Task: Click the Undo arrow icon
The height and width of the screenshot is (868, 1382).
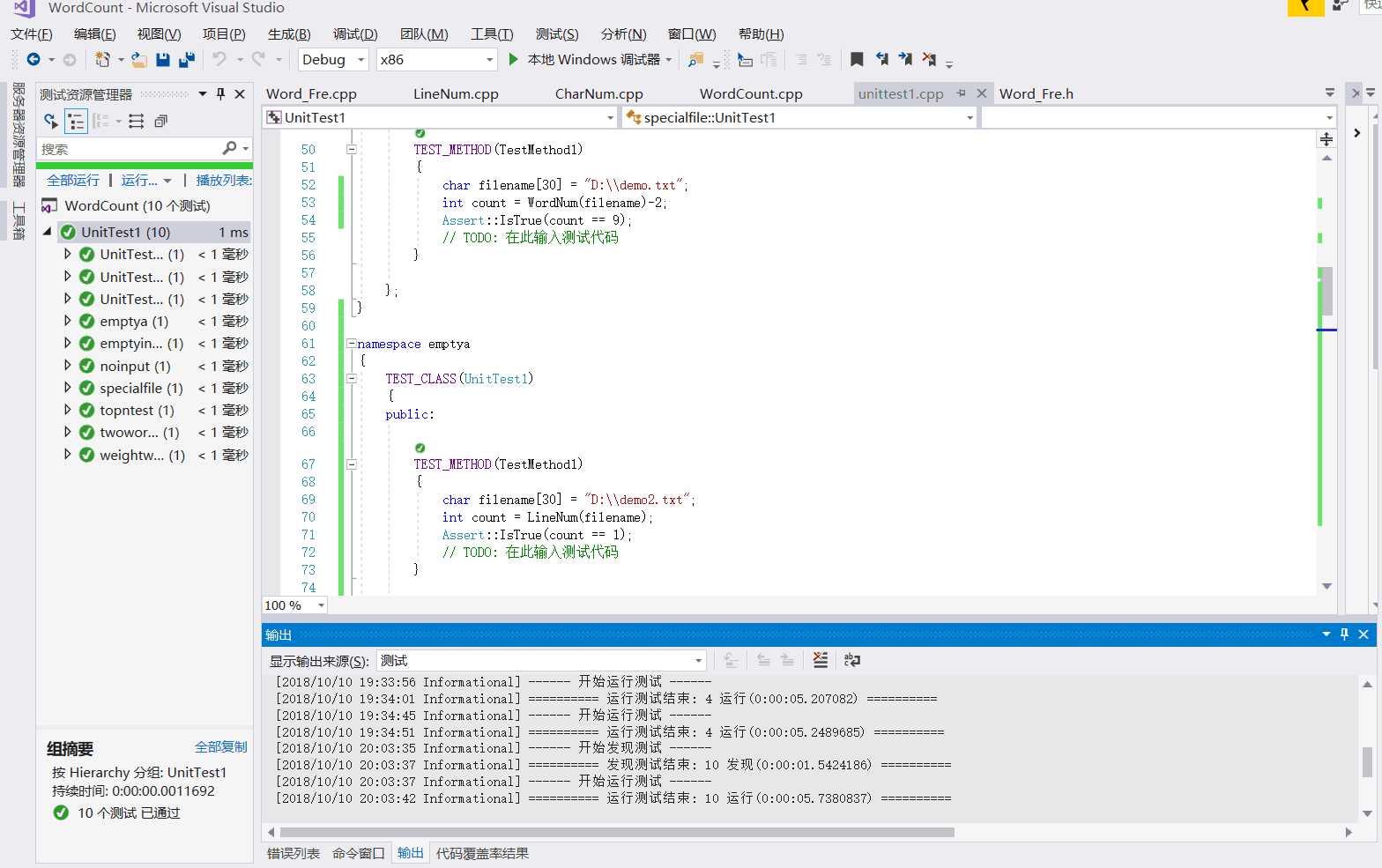Action: click(219, 59)
